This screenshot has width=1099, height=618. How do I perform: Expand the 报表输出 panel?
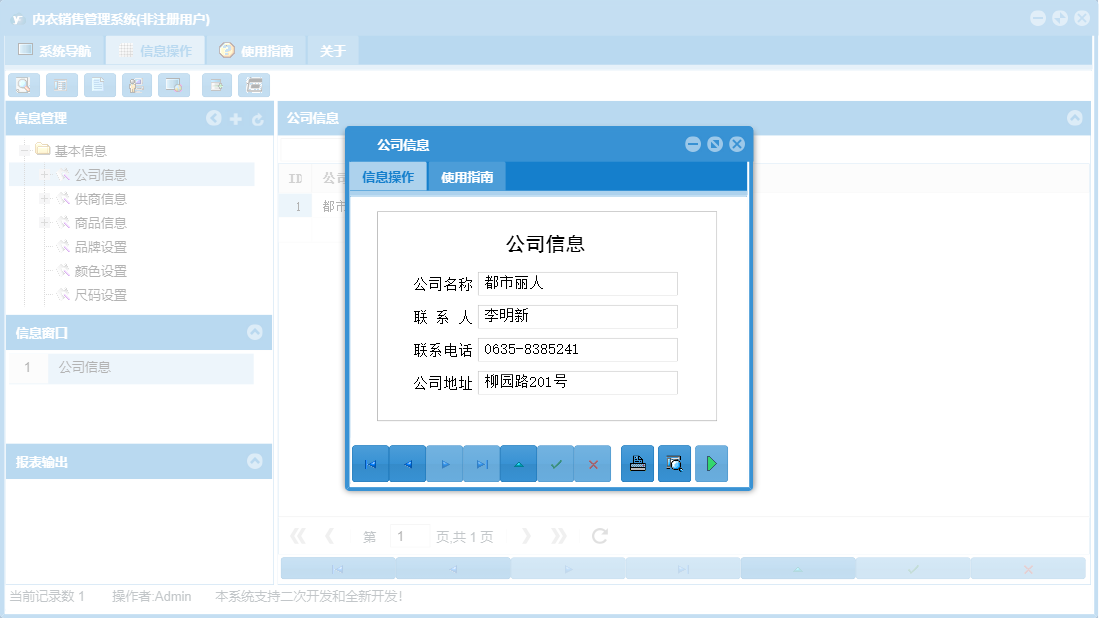tap(255, 461)
